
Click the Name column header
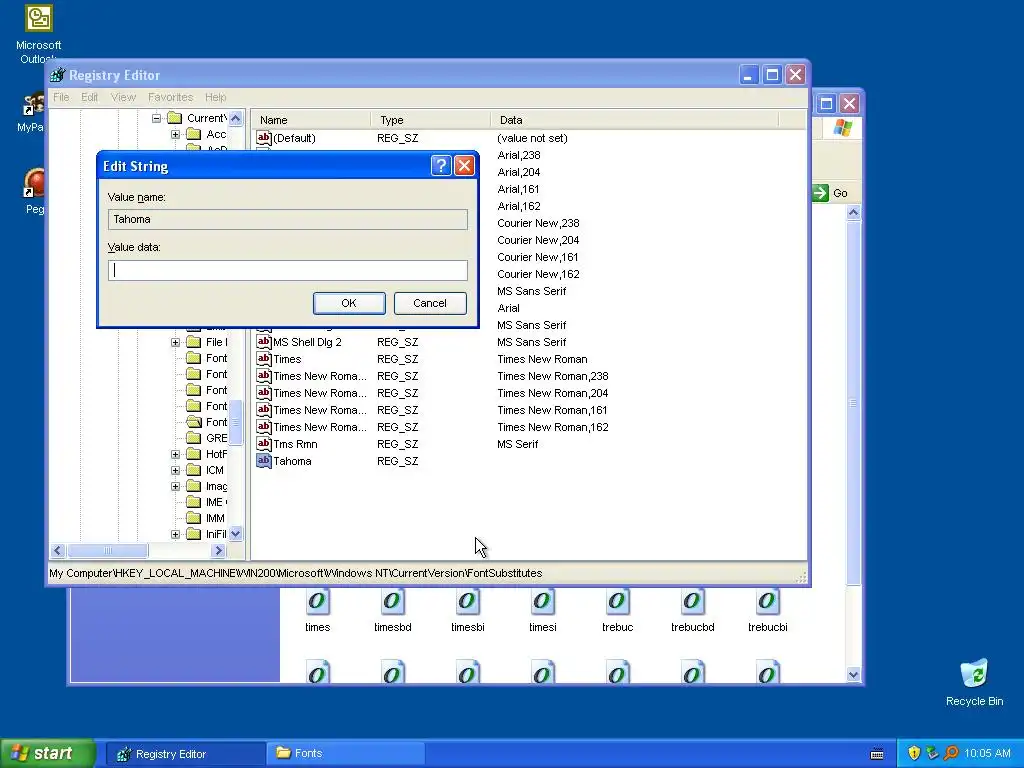[x=312, y=120]
